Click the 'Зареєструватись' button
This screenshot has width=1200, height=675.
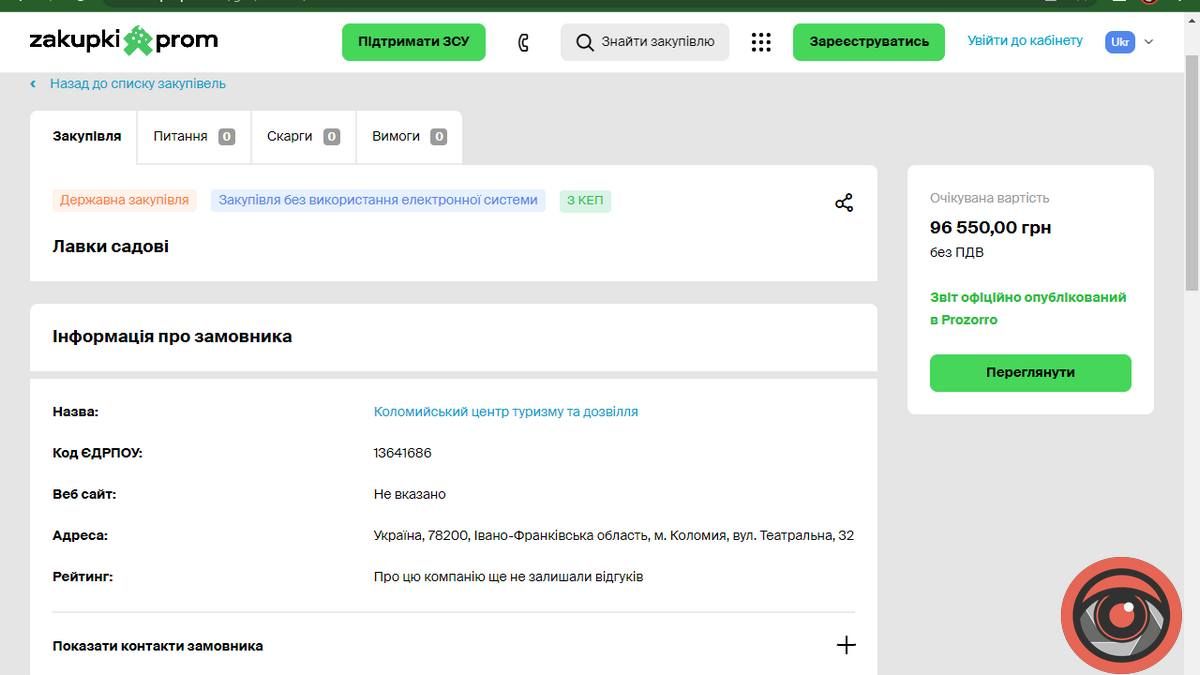click(x=868, y=42)
